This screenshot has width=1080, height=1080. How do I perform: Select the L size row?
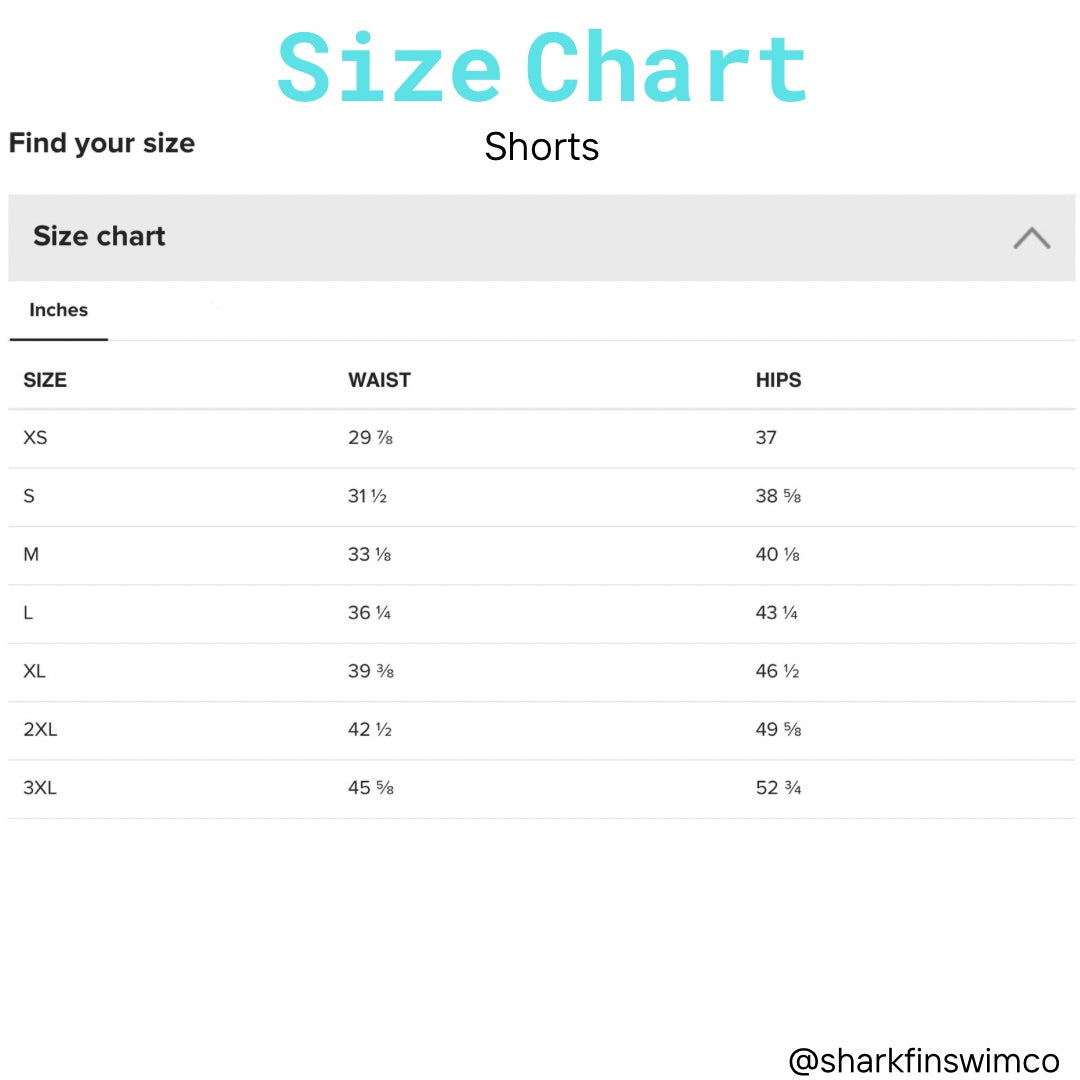coord(28,613)
